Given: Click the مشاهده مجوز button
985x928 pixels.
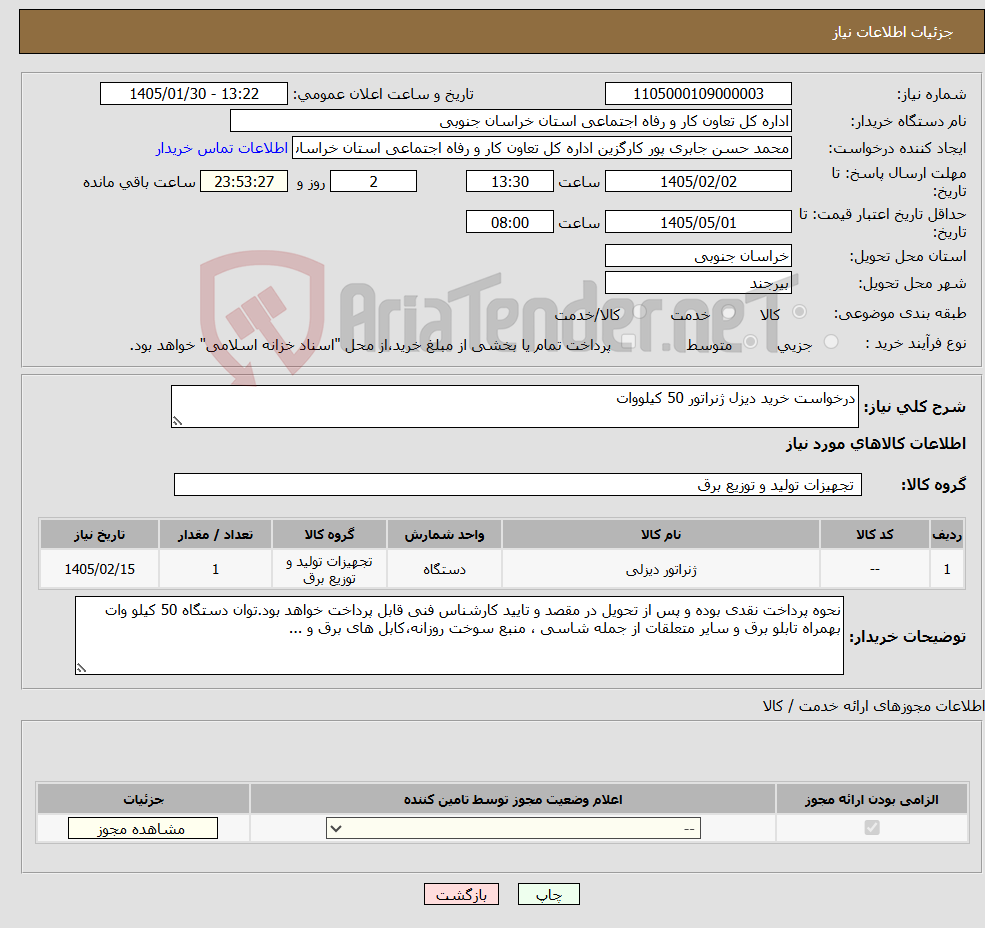Looking at the screenshot, I should pyautogui.click(x=143, y=828).
